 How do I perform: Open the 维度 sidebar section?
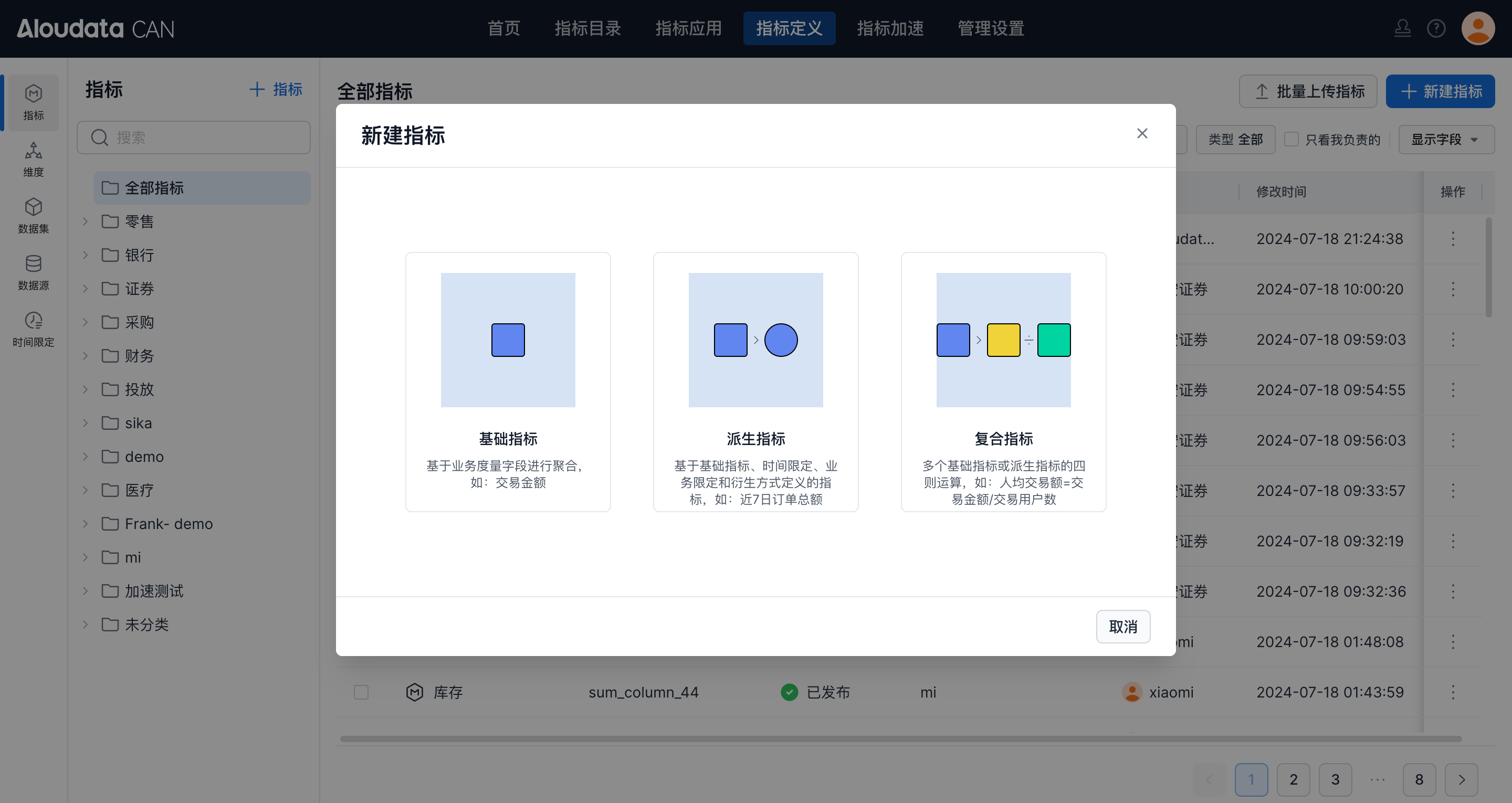point(34,159)
